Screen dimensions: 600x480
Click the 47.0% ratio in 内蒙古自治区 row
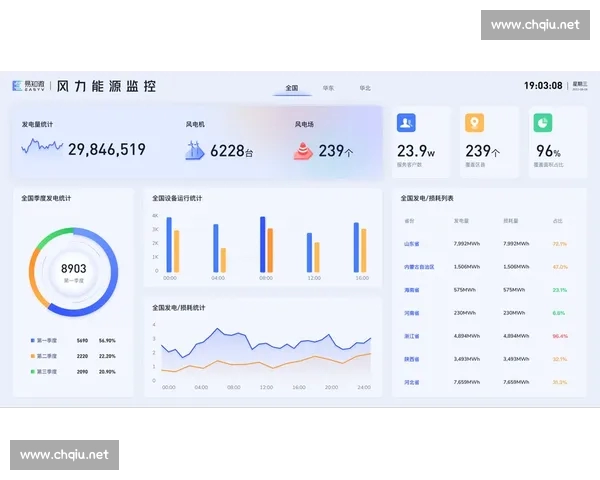point(560,267)
